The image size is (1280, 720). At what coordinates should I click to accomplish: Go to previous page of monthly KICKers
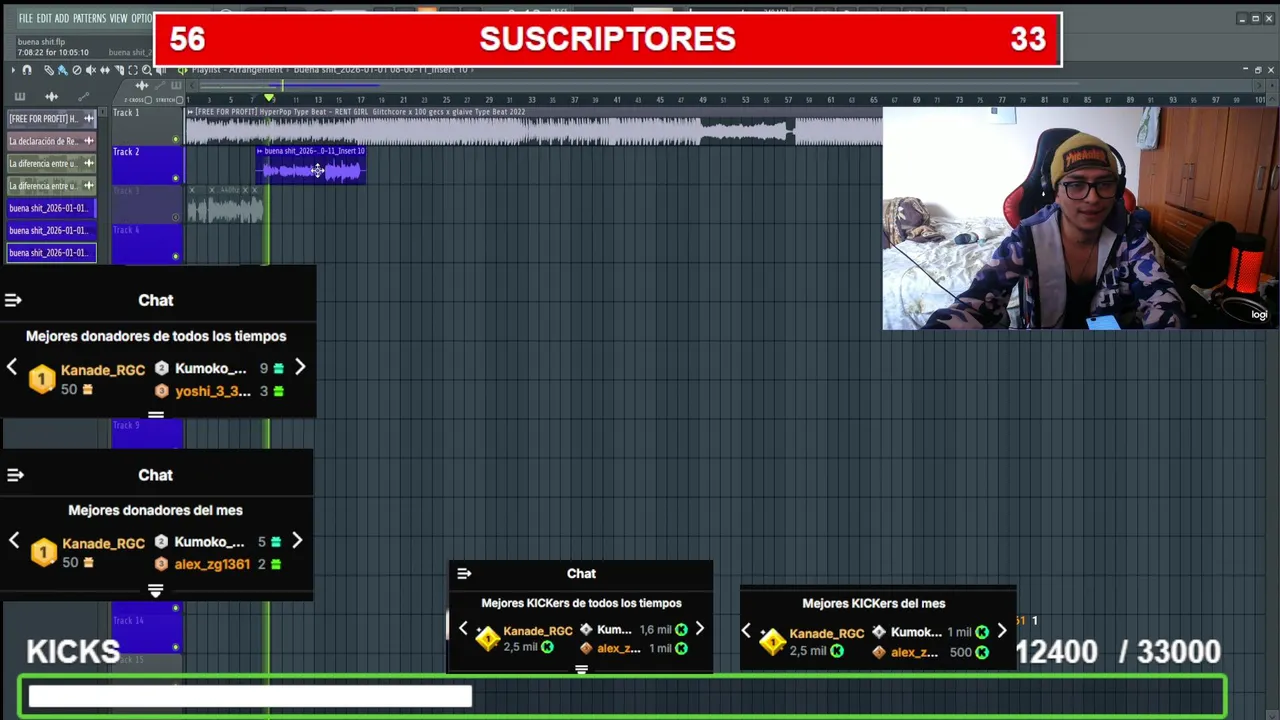[746, 631]
